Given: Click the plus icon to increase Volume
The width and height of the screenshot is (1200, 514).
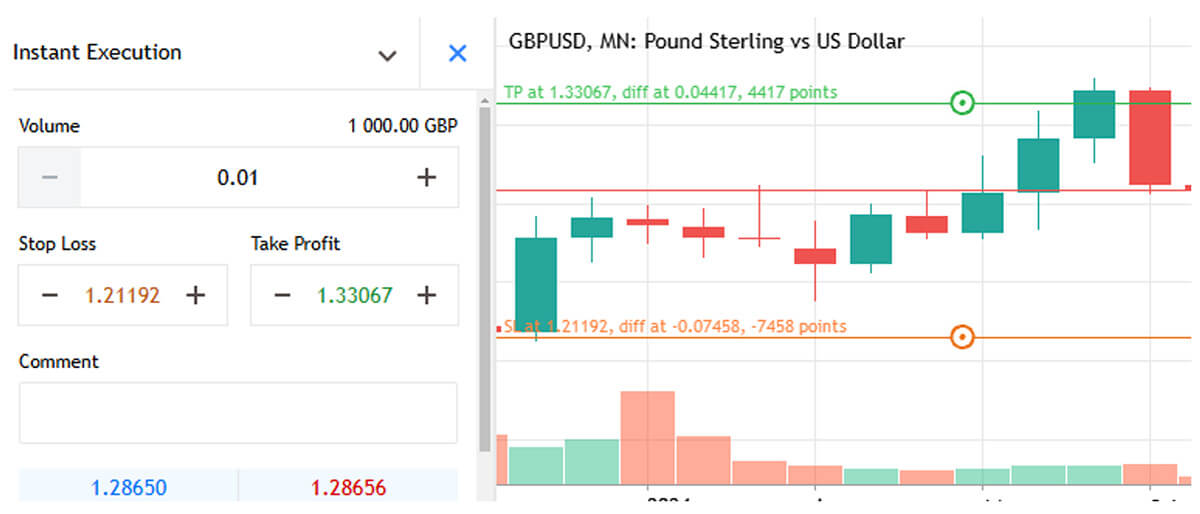Looking at the screenshot, I should click(427, 178).
